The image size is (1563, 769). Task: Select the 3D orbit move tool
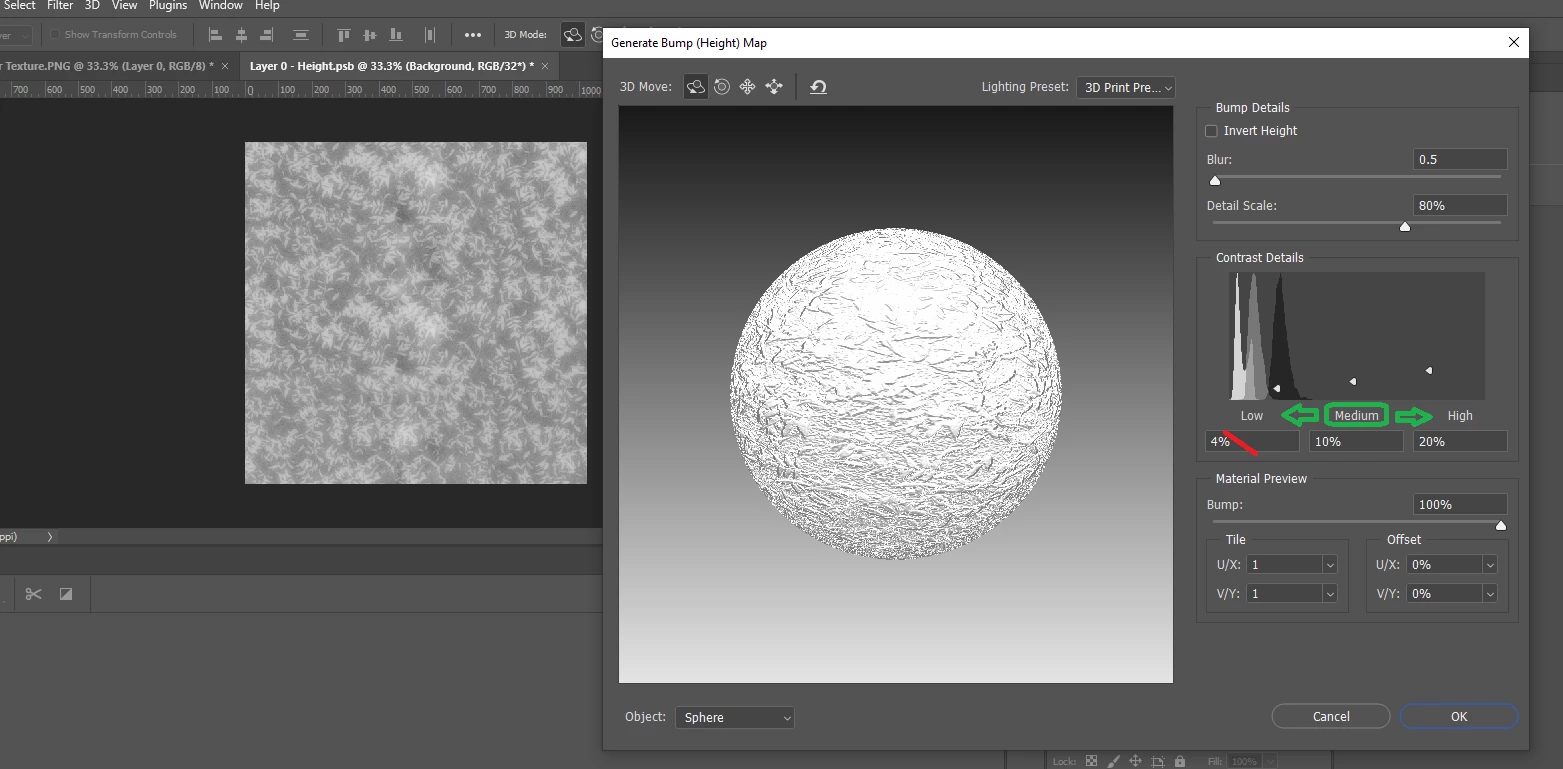point(695,87)
